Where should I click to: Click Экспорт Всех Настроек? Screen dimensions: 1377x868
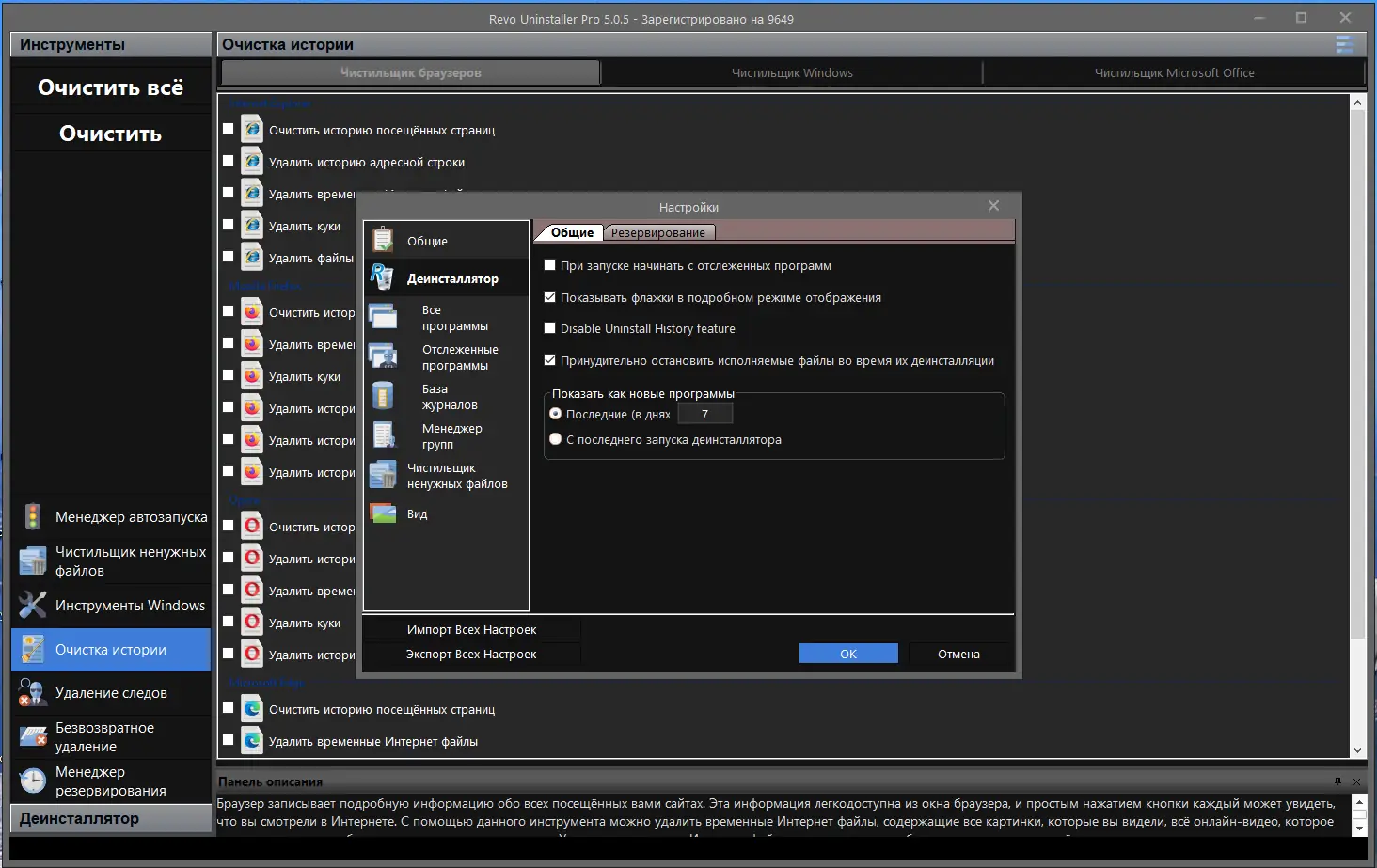(472, 654)
